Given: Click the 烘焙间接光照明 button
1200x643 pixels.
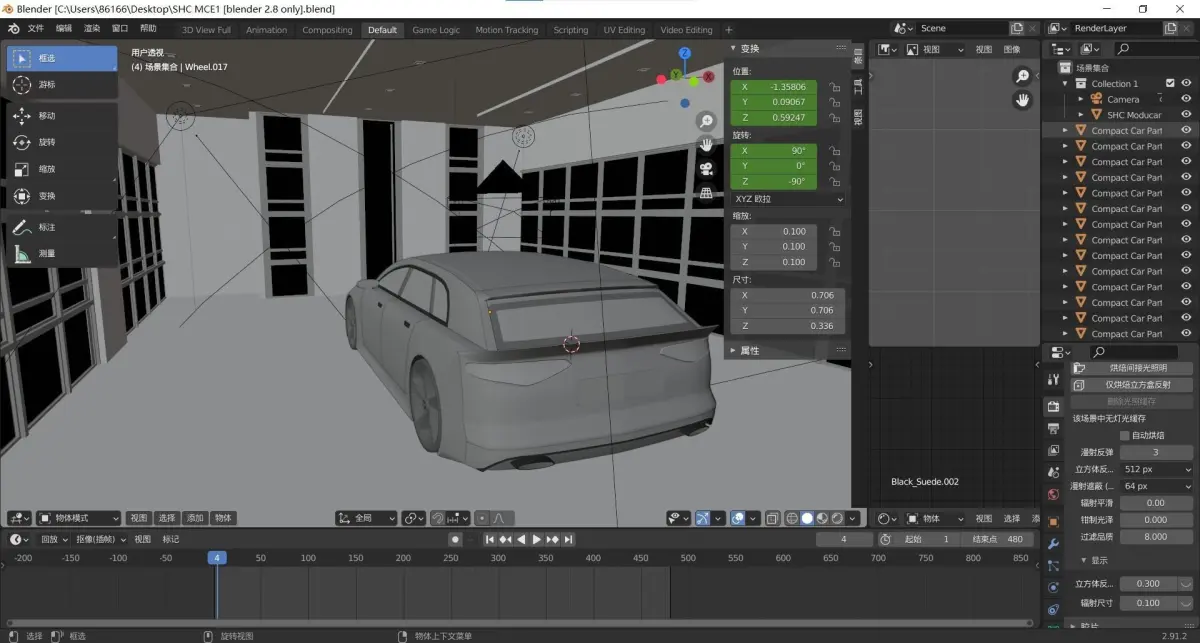Looking at the screenshot, I should [1133, 368].
